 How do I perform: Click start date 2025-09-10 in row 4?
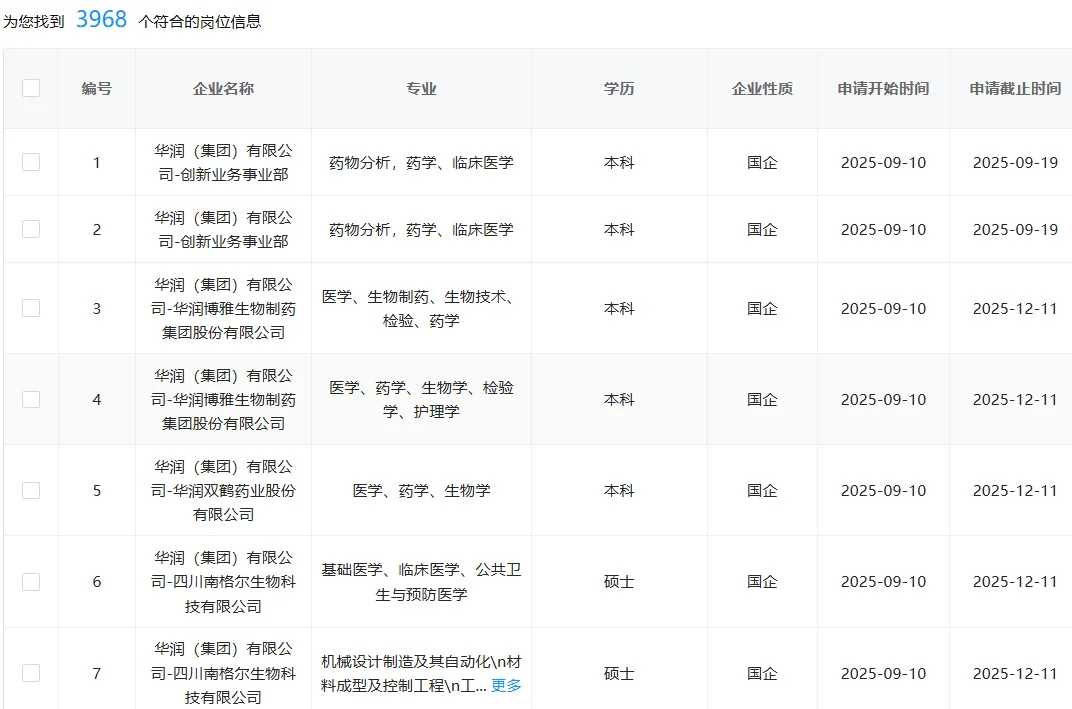(883, 399)
